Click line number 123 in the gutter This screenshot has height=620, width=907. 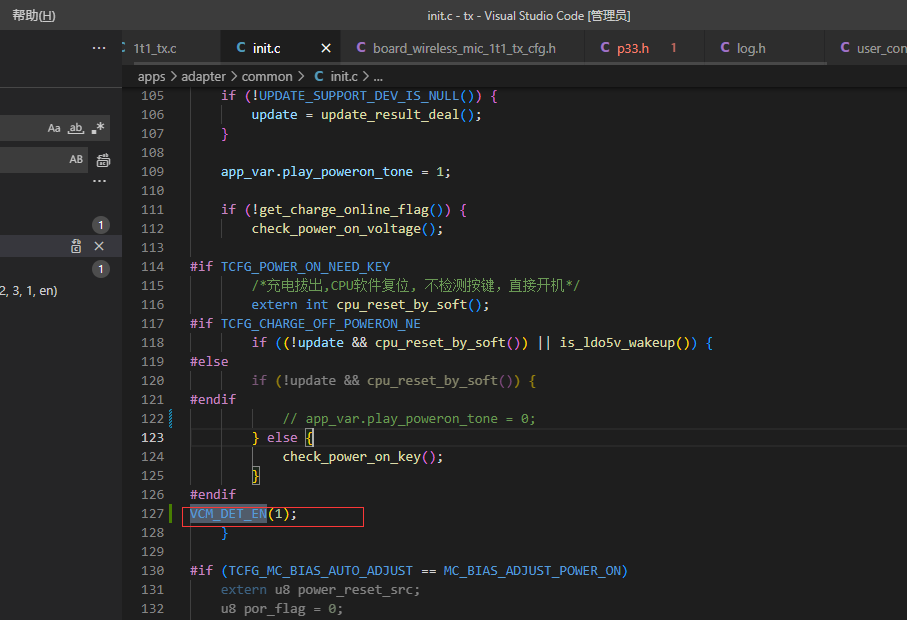tap(153, 438)
